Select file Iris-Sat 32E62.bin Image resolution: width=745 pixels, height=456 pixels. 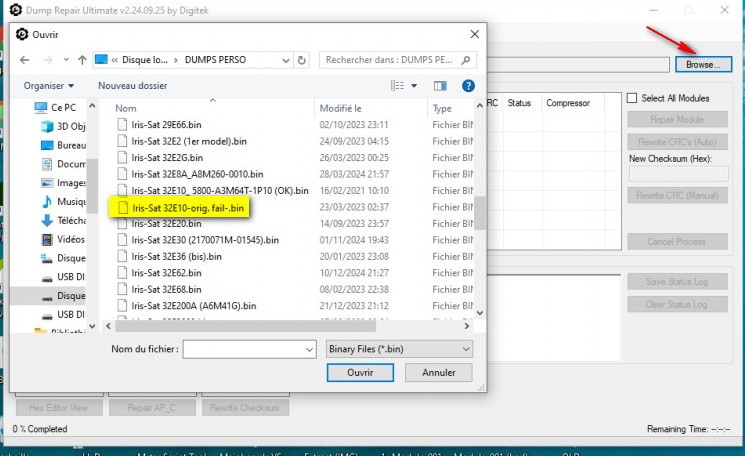[166, 273]
